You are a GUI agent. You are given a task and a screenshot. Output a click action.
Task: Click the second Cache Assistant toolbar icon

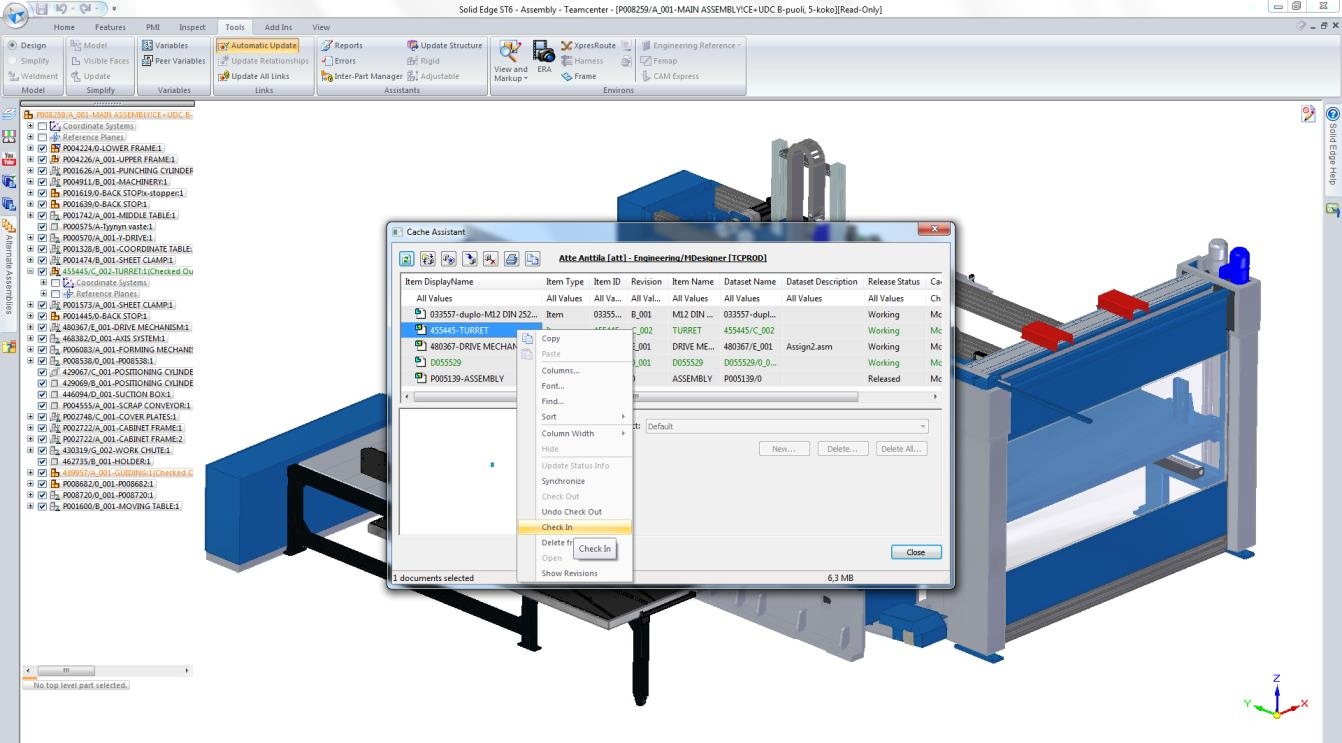pos(426,258)
